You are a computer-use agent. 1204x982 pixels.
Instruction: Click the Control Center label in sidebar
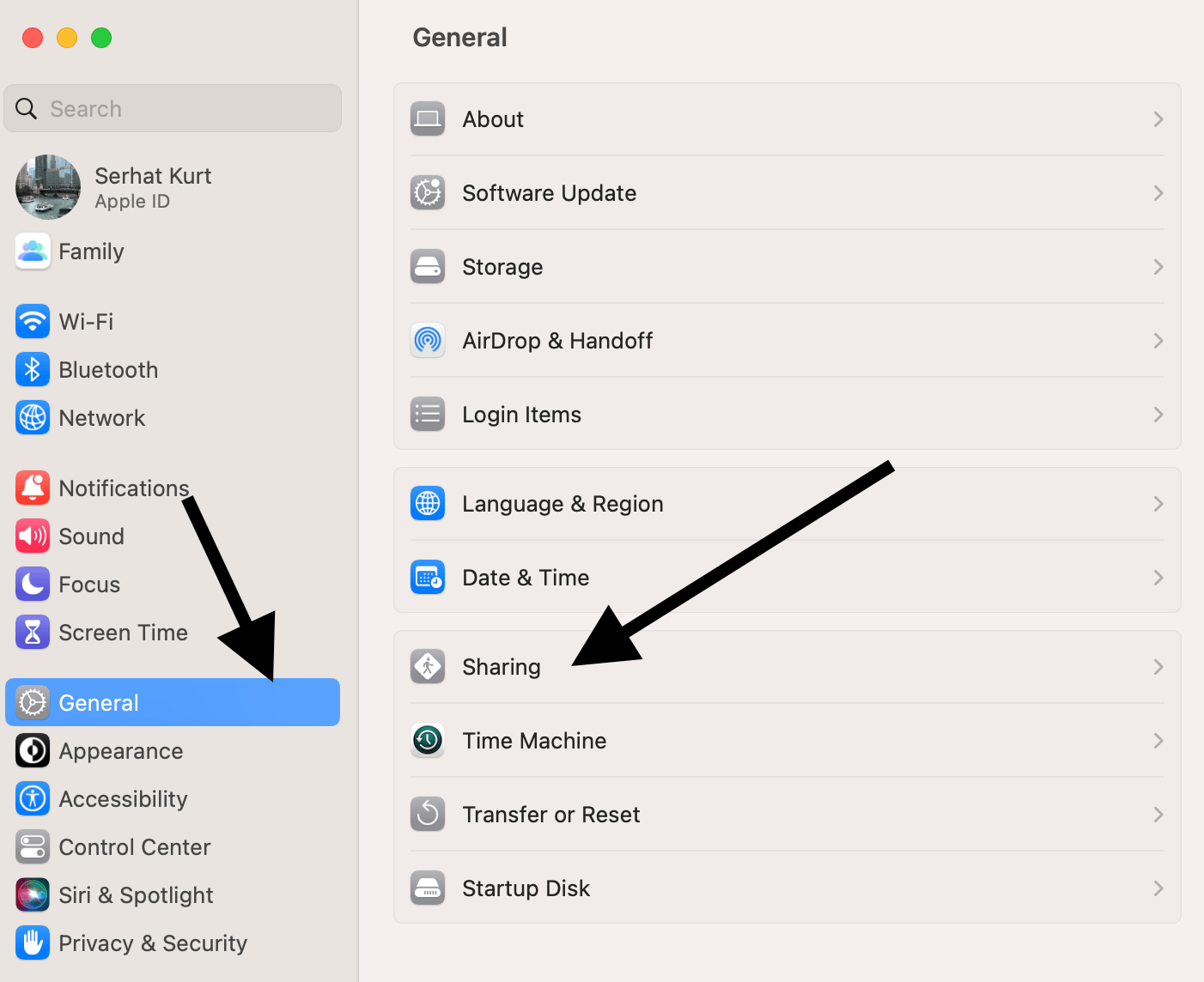135,847
